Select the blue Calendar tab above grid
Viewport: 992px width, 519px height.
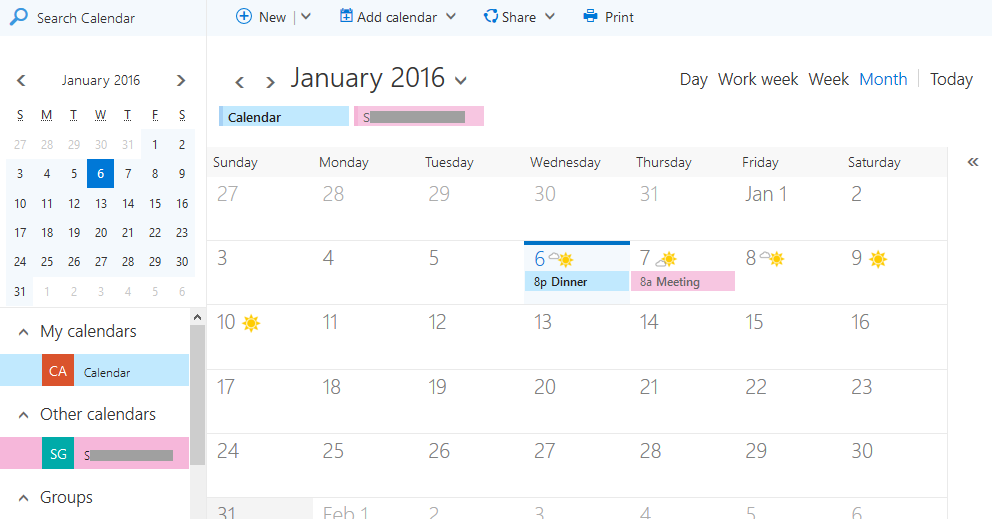click(284, 116)
